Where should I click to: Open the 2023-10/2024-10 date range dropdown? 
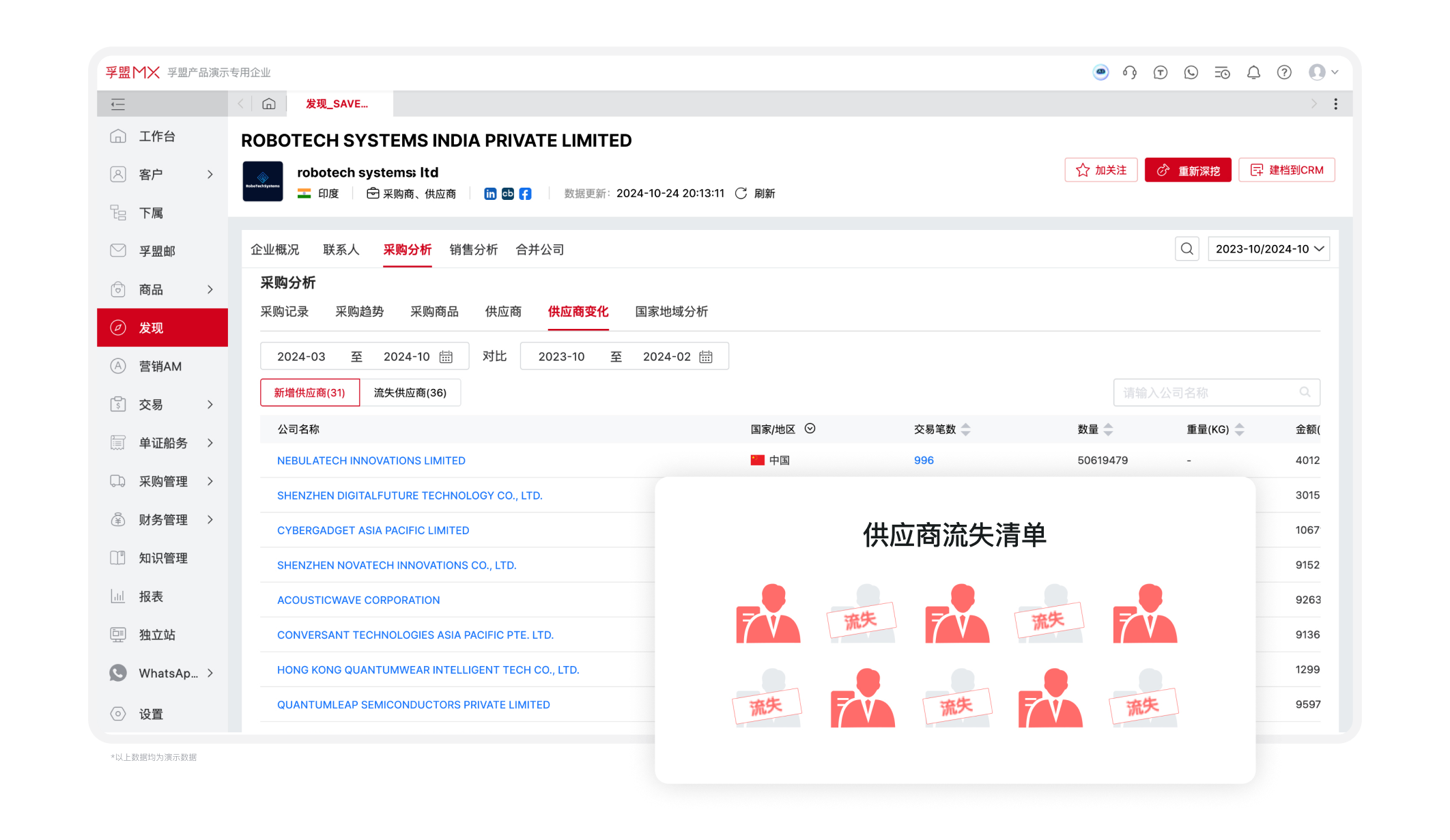[x=1268, y=248]
